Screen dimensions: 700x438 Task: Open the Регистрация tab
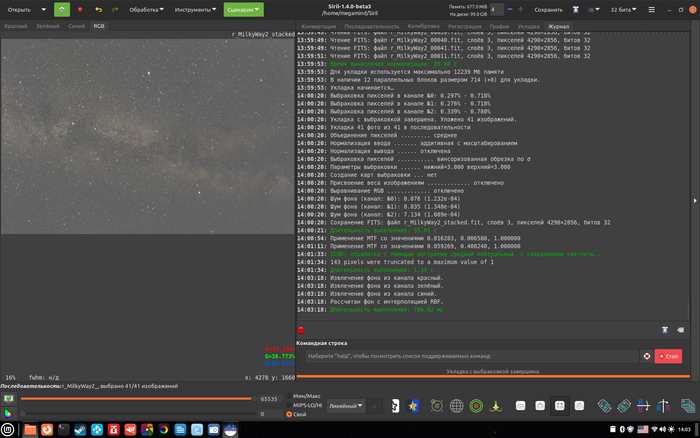[464, 26]
